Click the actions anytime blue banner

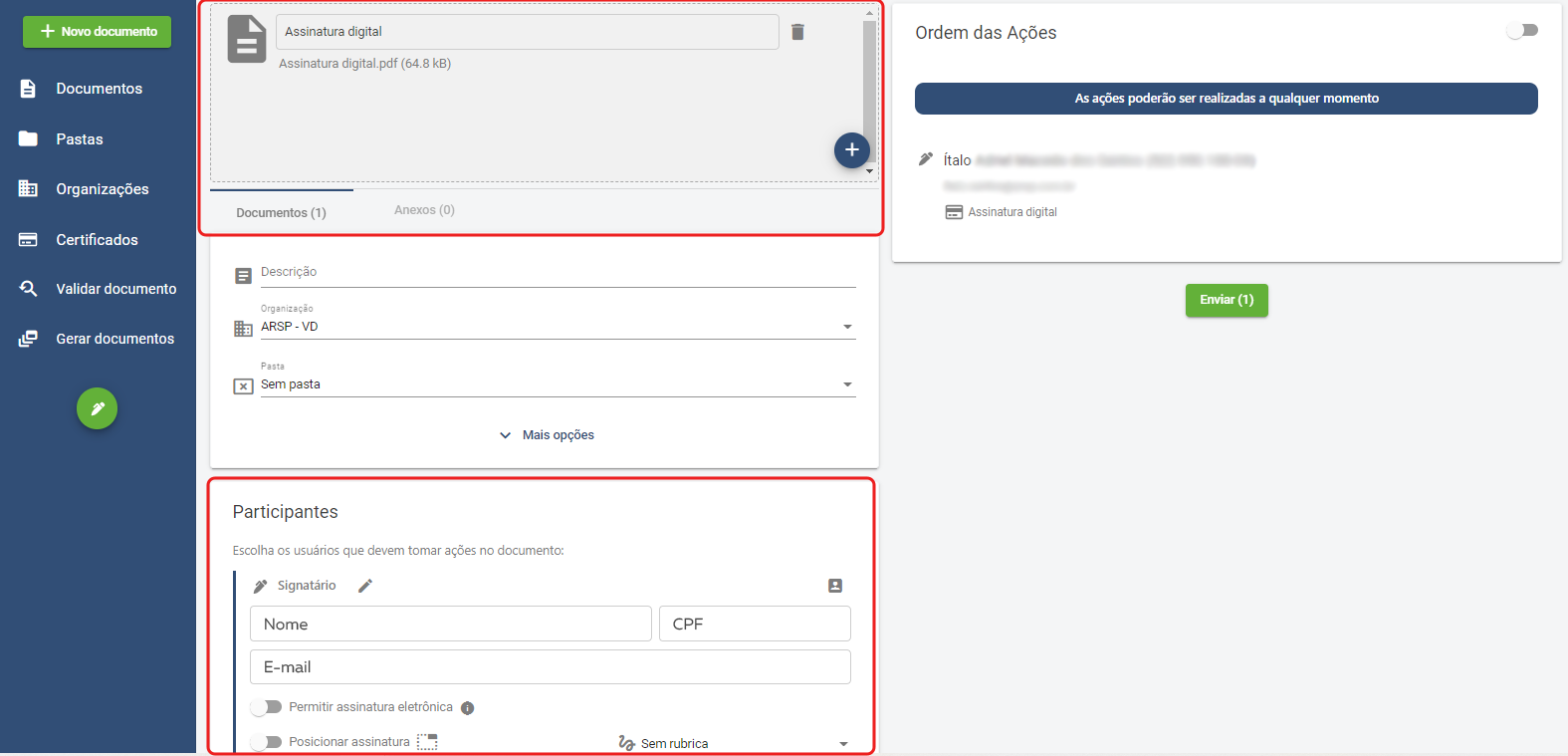point(1227,99)
